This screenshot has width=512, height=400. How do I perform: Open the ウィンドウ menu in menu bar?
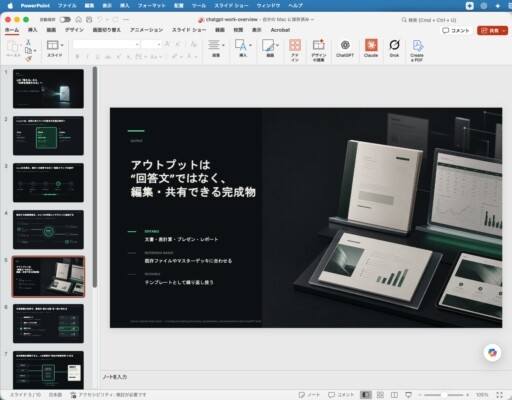[x=268, y=6]
